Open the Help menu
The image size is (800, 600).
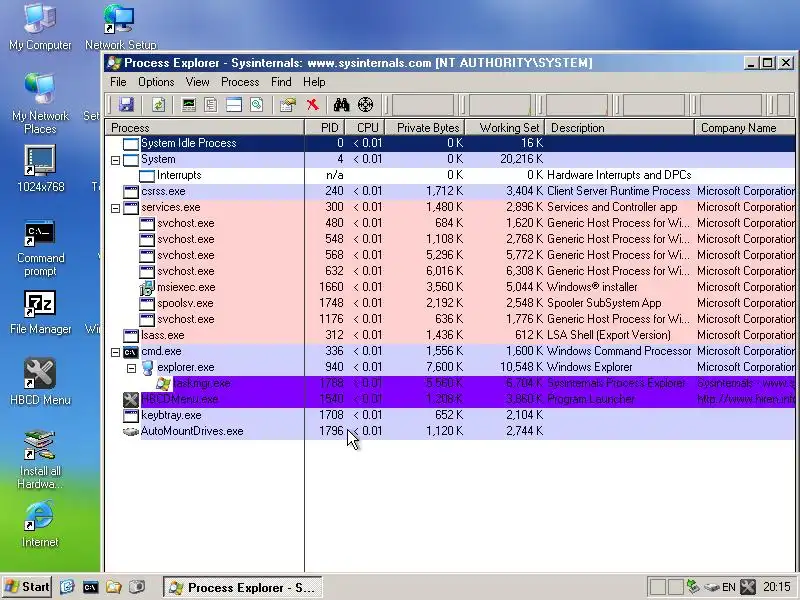coord(314,82)
